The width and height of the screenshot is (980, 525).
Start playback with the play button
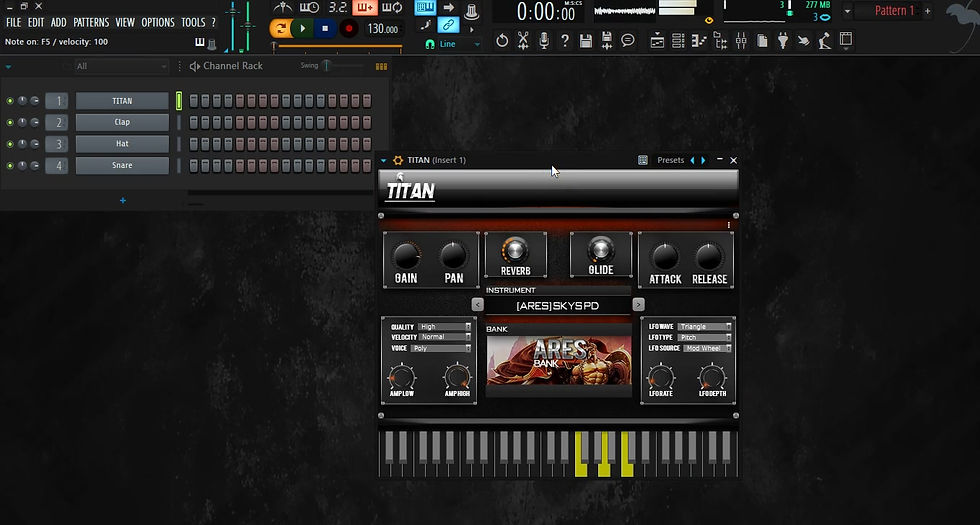pyautogui.click(x=302, y=28)
